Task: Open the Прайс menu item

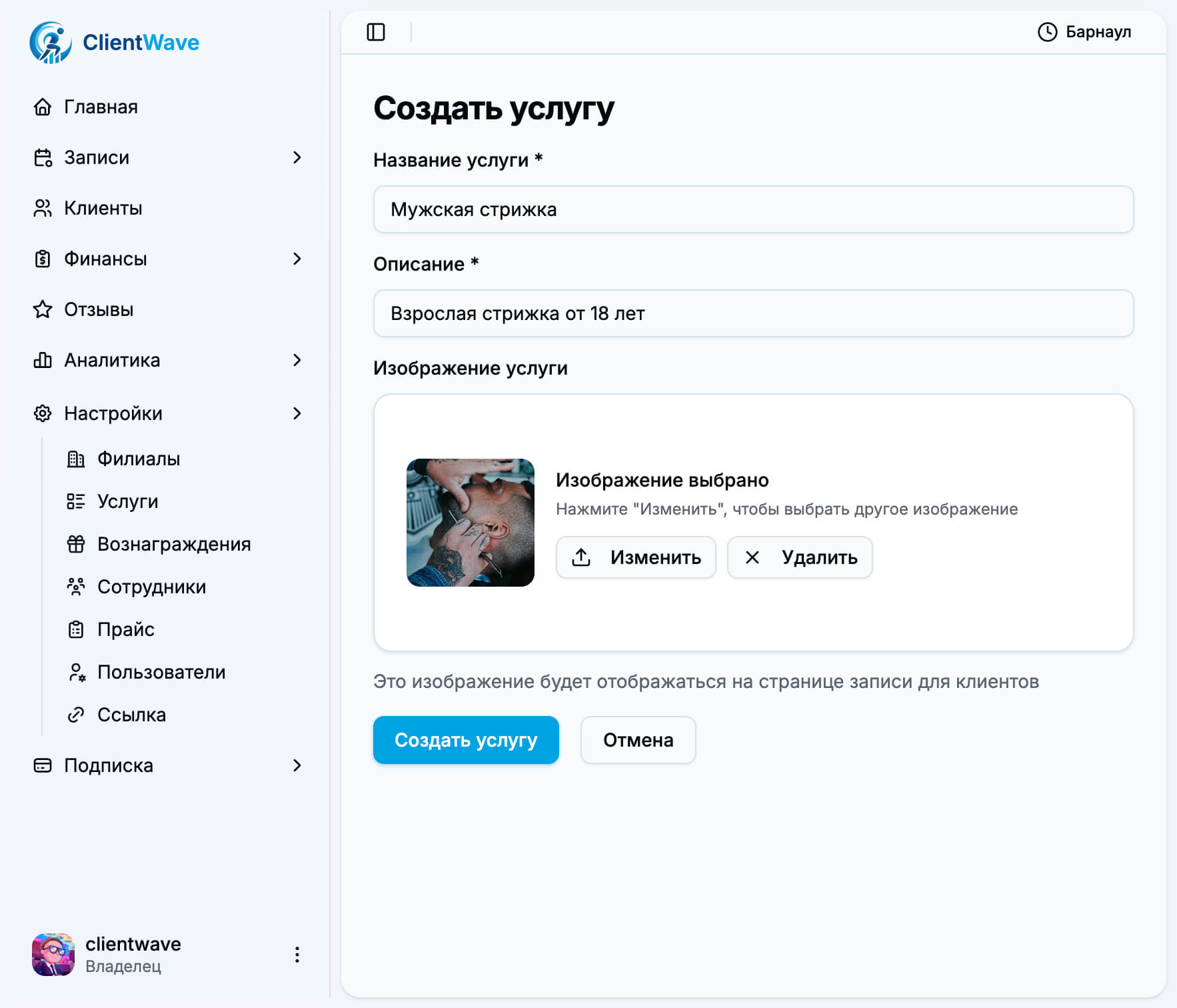Action: (125, 629)
